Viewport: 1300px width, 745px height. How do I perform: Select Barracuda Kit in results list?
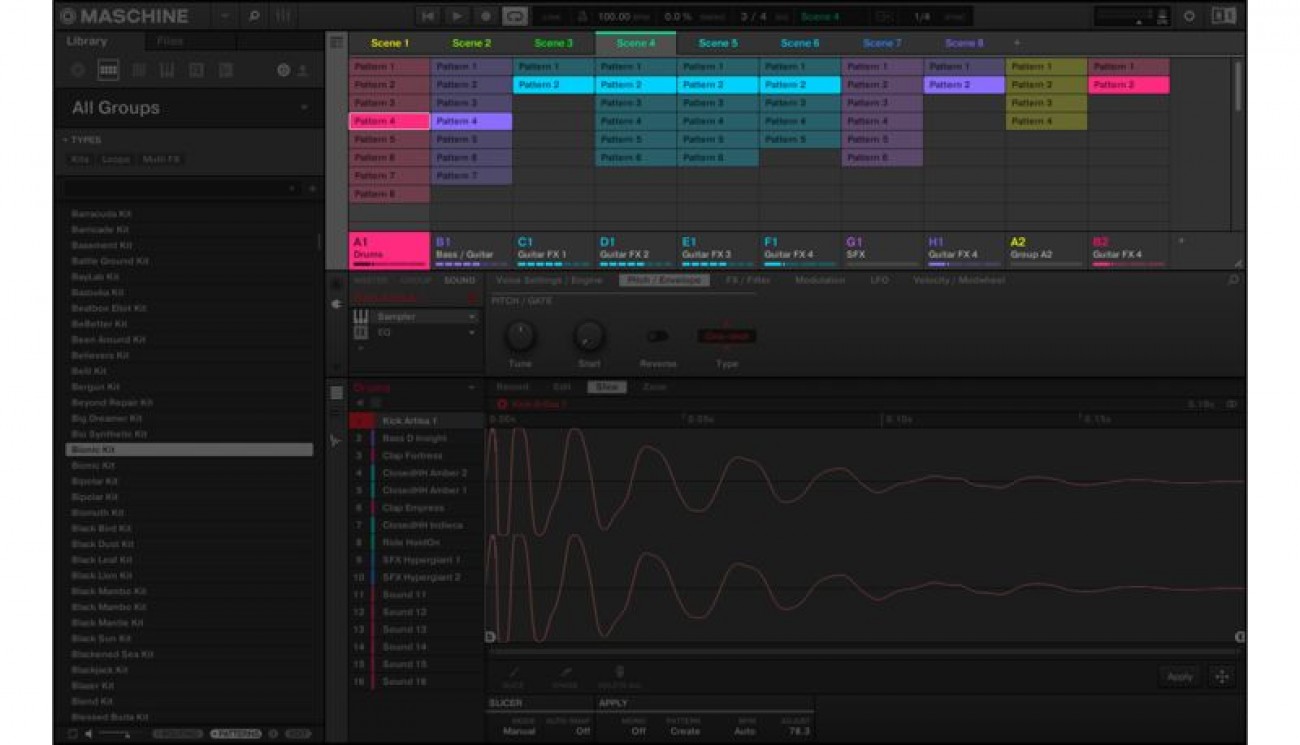click(x=190, y=214)
